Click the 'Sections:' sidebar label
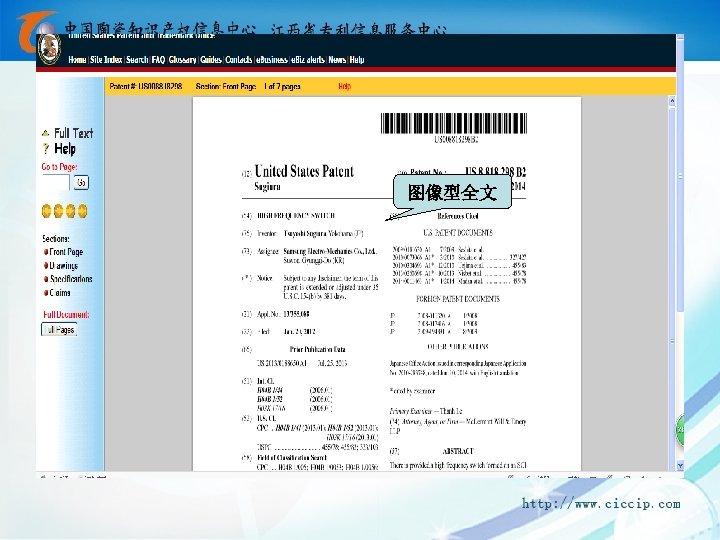The height and width of the screenshot is (540, 720). 56,239
